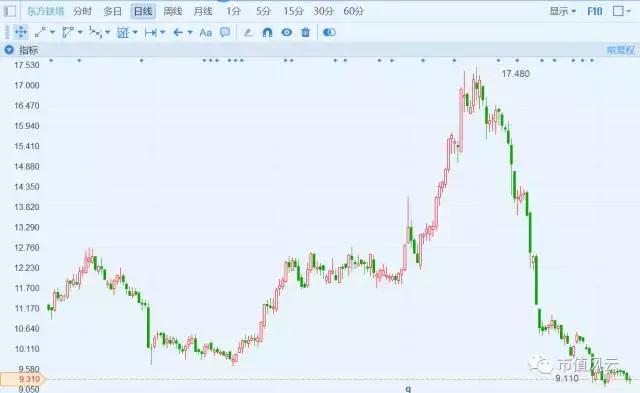Delete drawings with the trash icon
This screenshot has height=393, width=640.
click(x=305, y=32)
